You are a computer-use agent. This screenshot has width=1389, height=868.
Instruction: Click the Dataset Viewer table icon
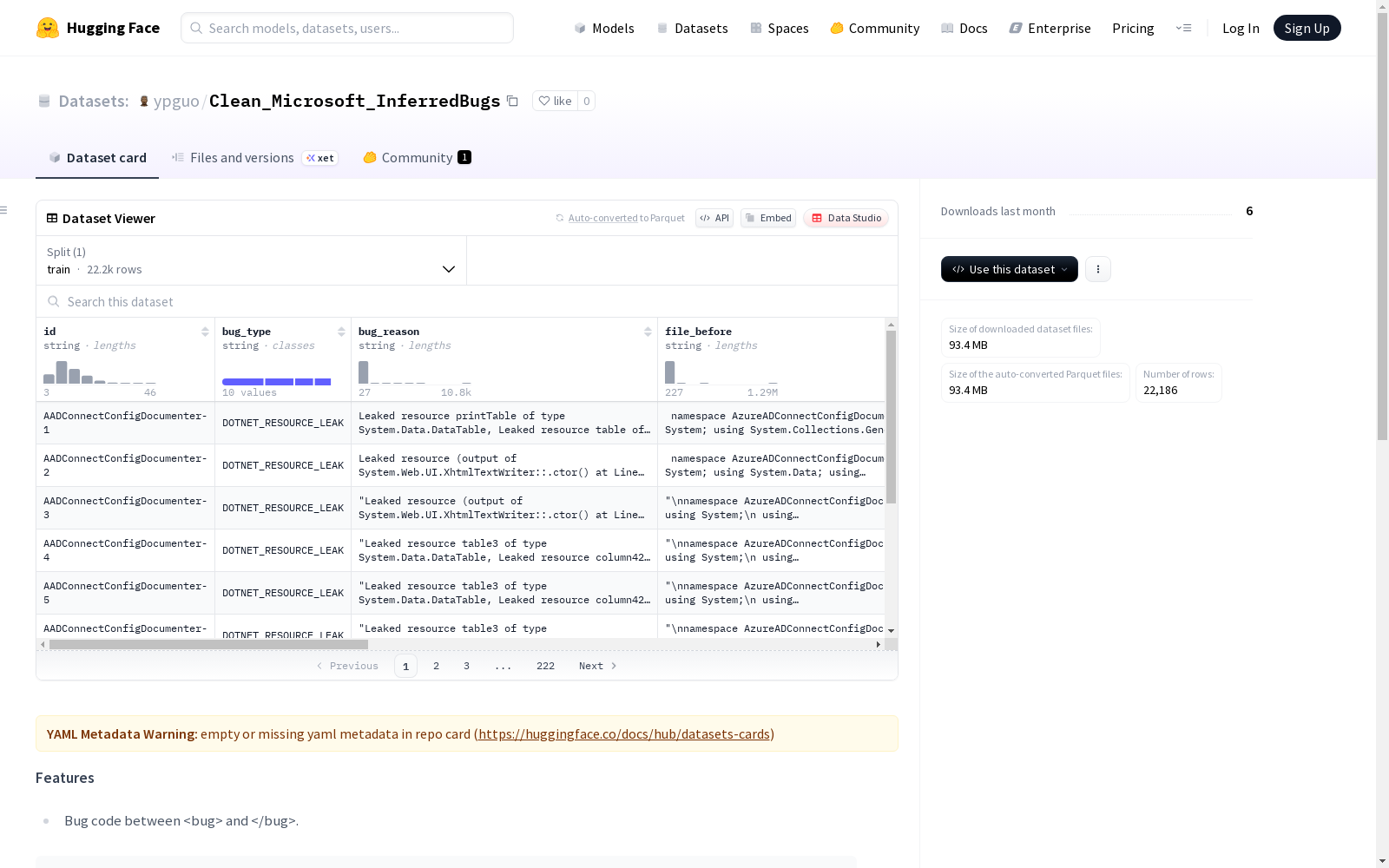52,218
